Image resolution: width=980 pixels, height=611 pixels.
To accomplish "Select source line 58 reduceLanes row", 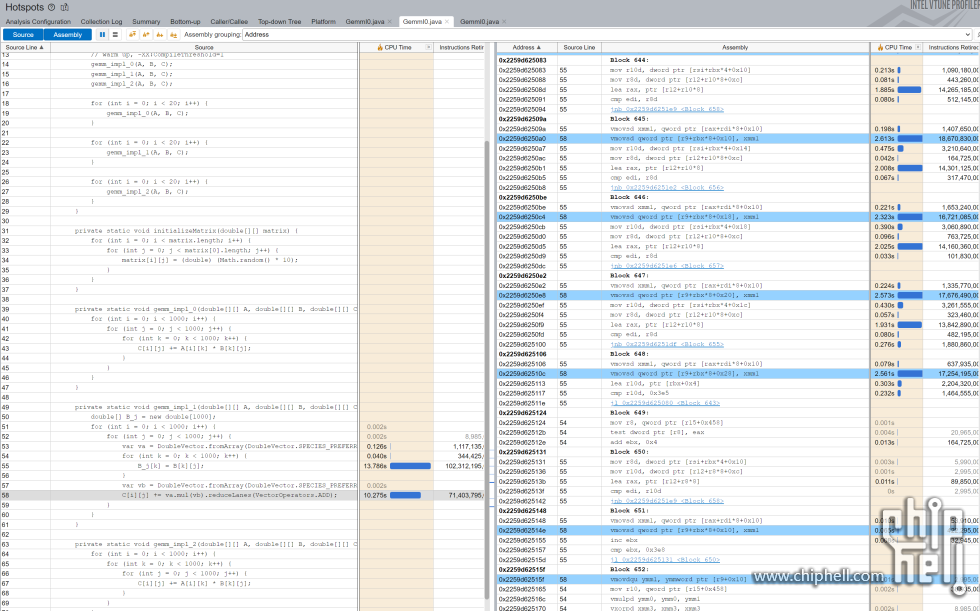I will tap(242, 495).
